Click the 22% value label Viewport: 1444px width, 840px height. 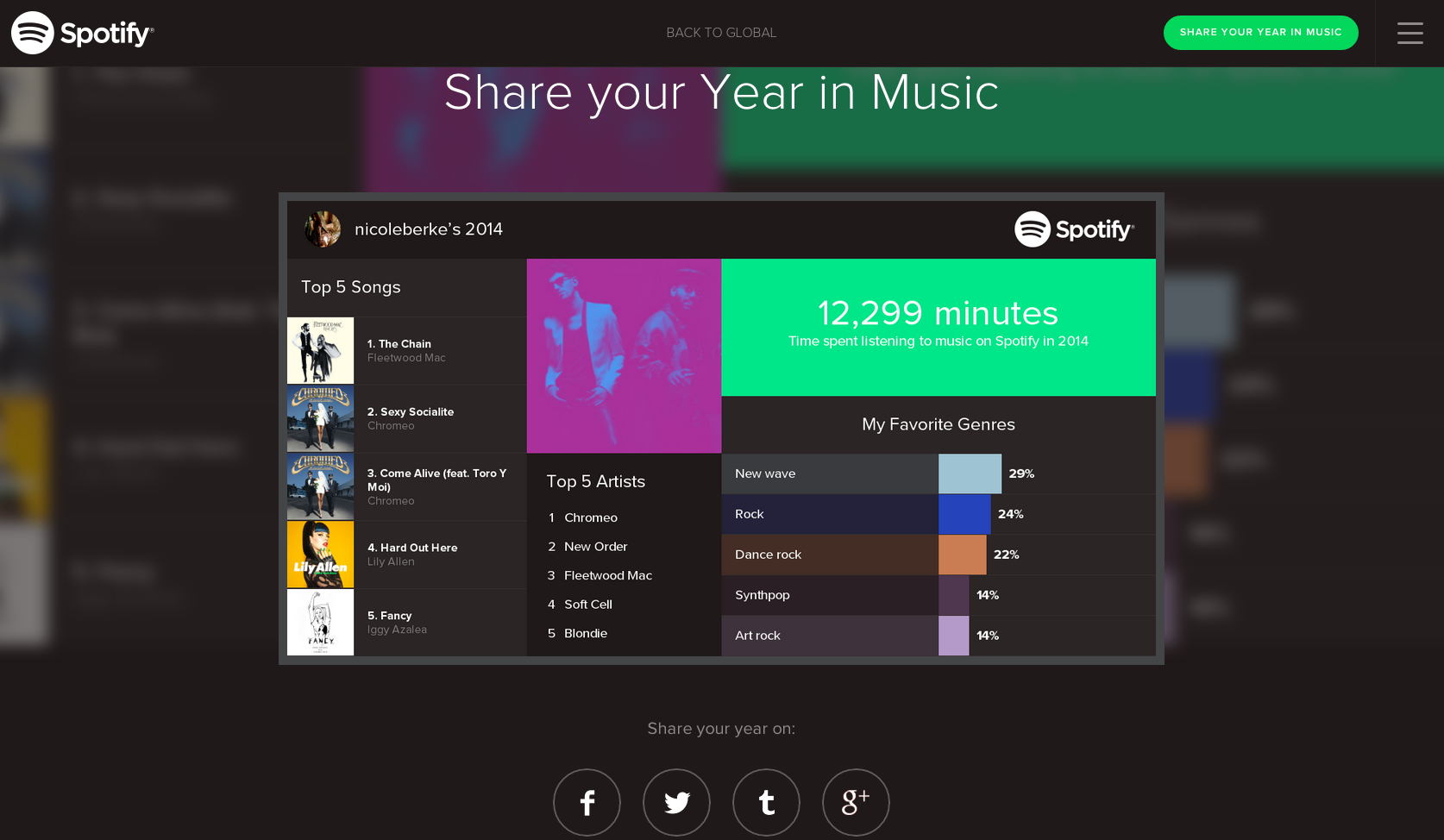[x=1007, y=555]
